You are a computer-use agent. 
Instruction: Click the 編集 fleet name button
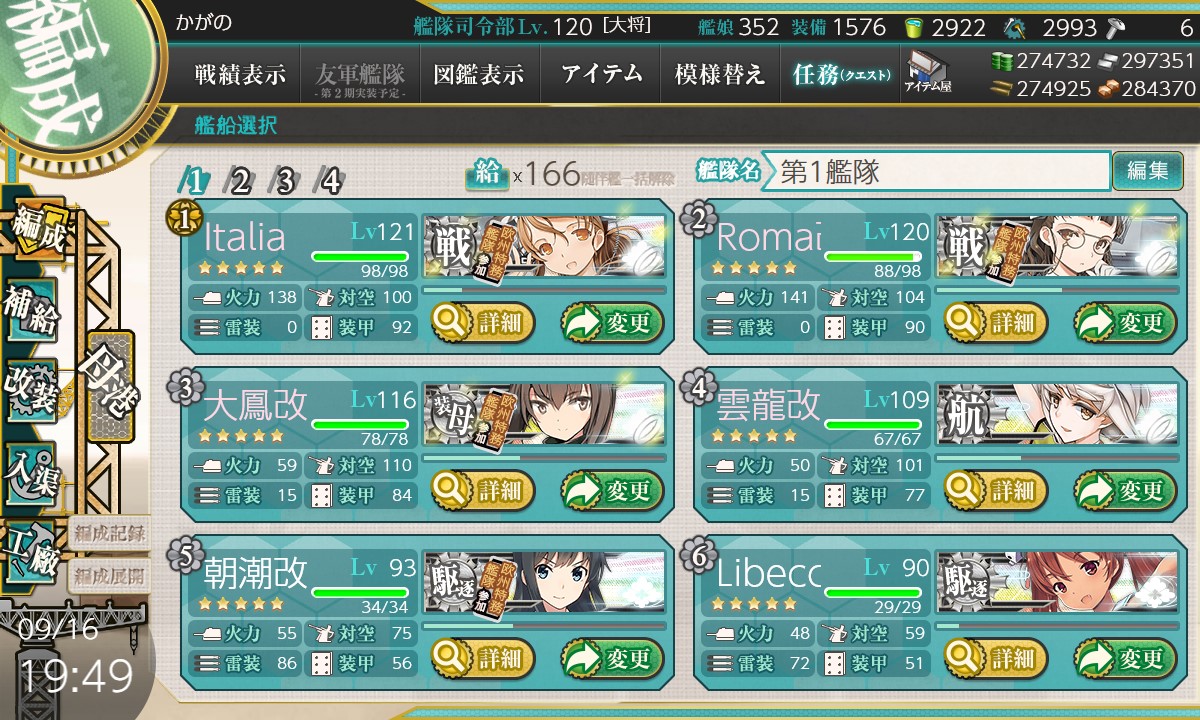point(1147,171)
